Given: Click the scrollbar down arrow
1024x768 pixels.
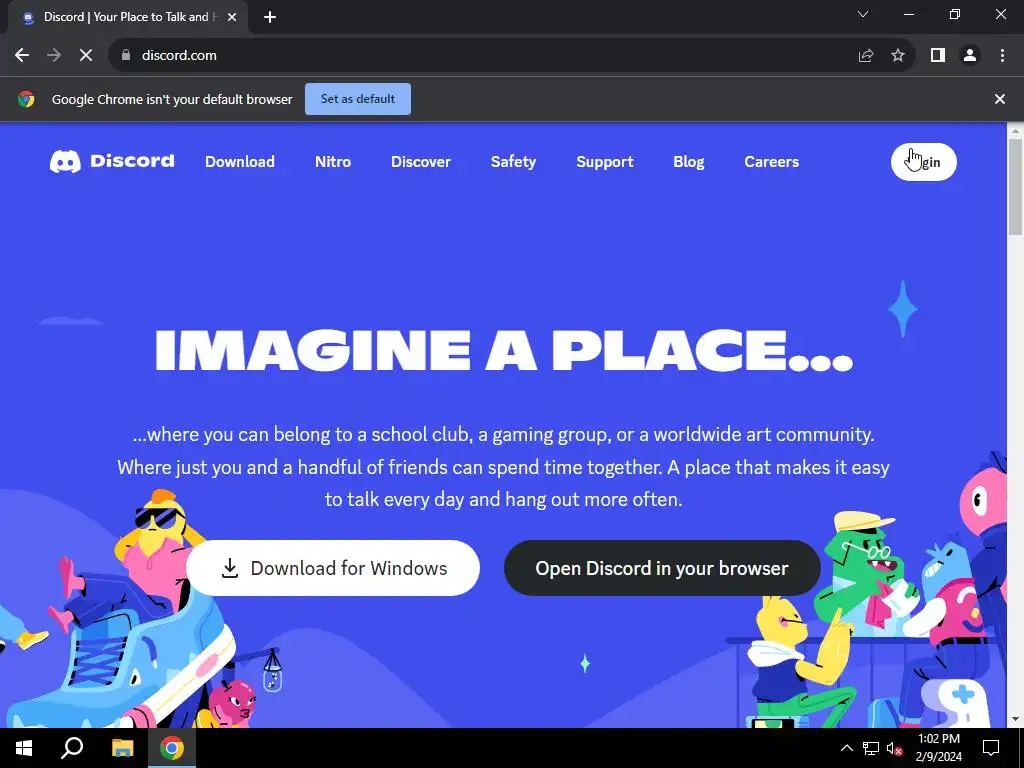Looking at the screenshot, I should [x=1016, y=719].
